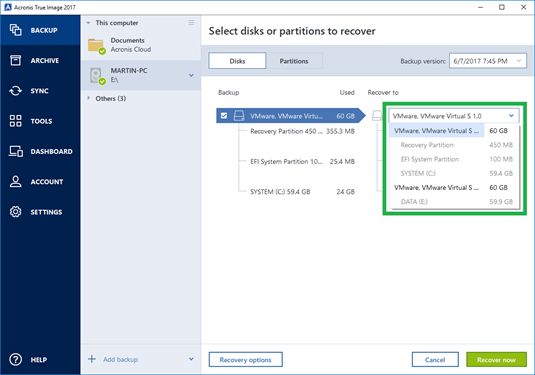Open the Account person icon

(x=15, y=182)
